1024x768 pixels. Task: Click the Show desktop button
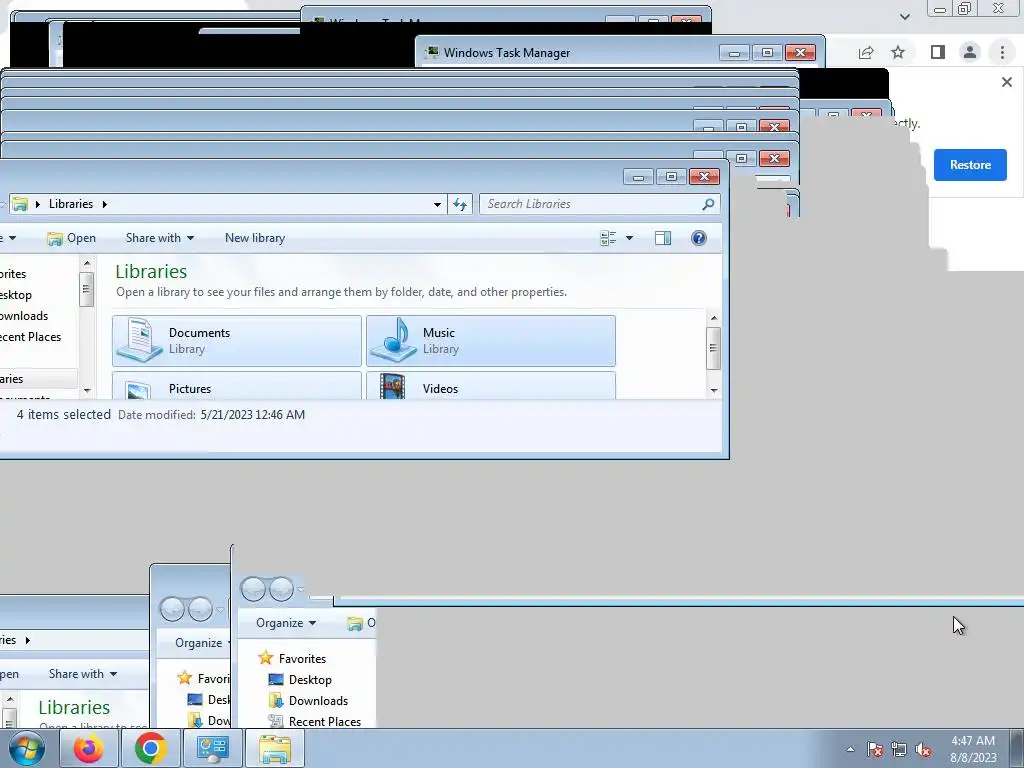point(1017,748)
